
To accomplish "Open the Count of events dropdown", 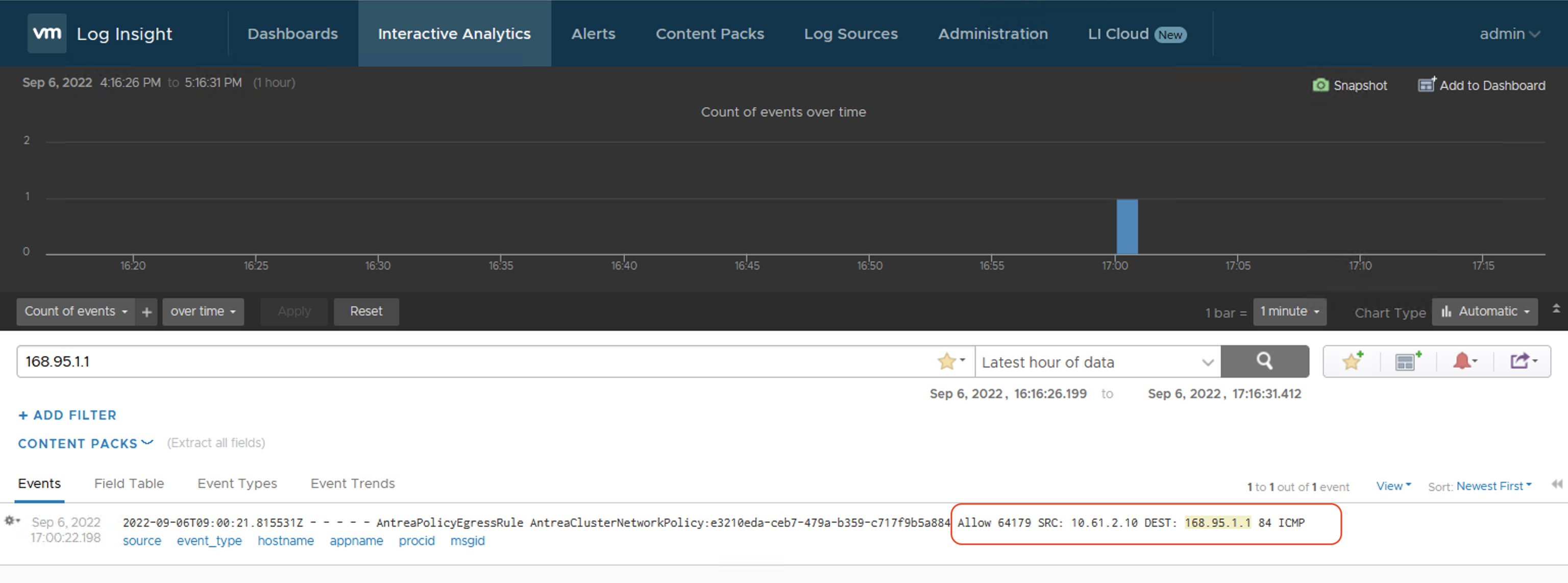I will 76,311.
